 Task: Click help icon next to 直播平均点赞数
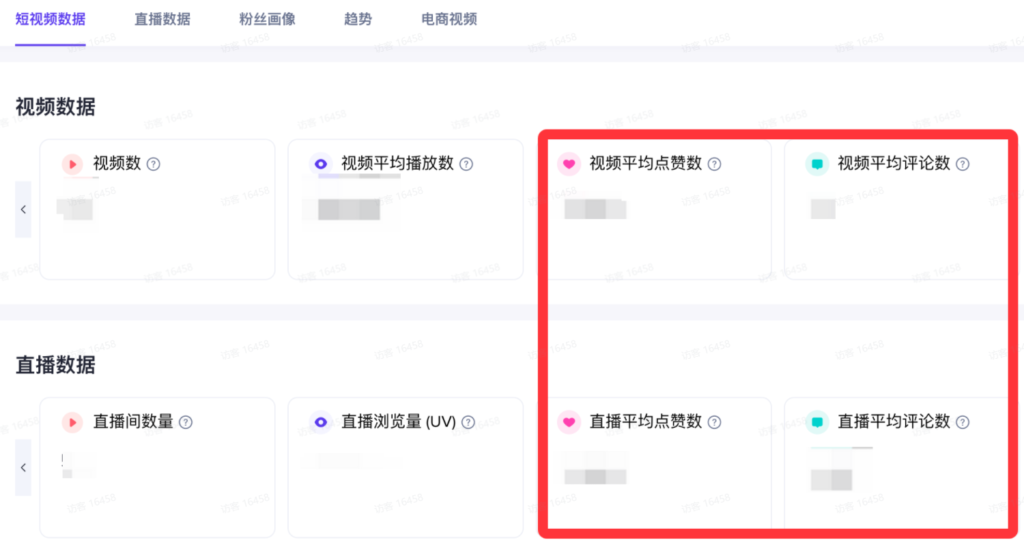[x=714, y=422]
